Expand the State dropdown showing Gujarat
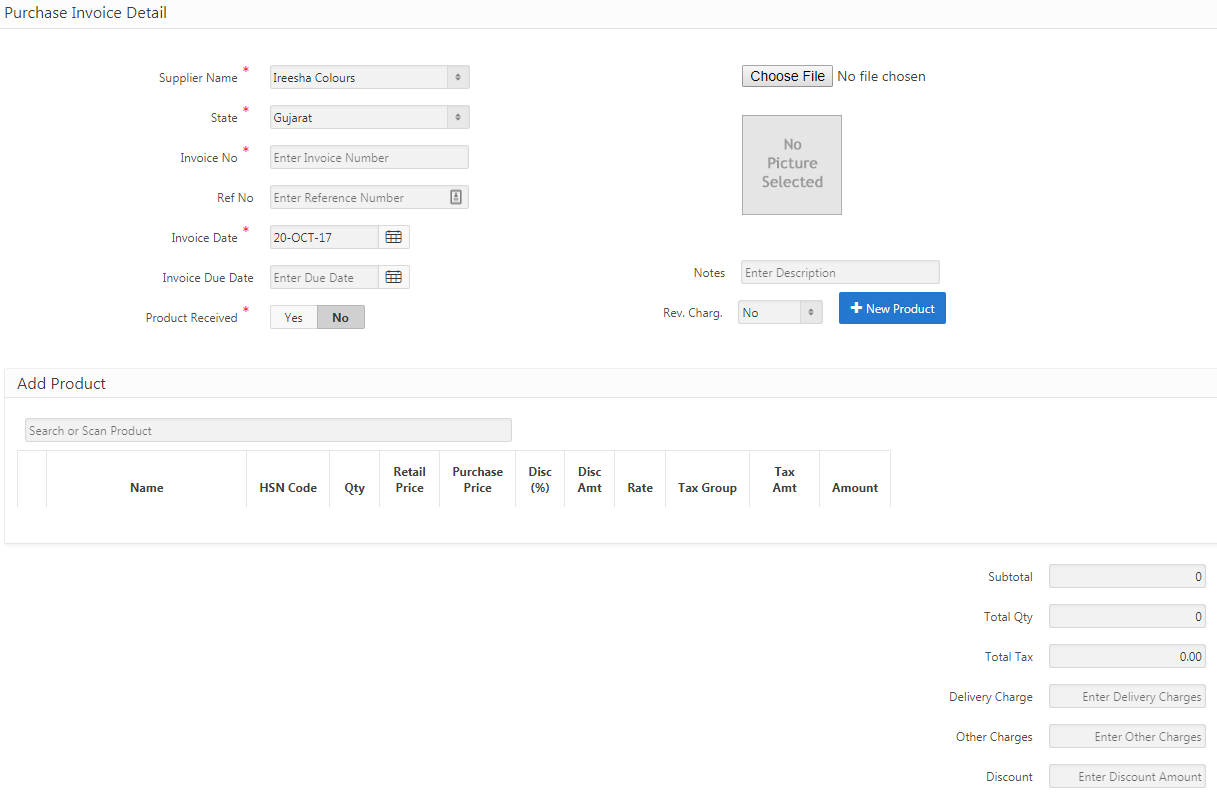Image resolution: width=1217 pixels, height=800 pixels. 369,117
